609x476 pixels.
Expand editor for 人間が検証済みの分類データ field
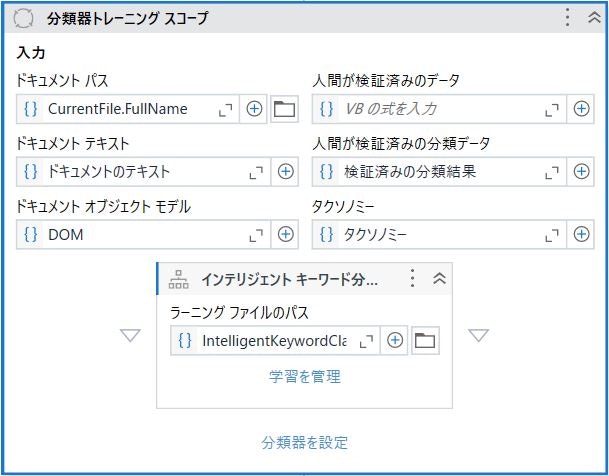[x=552, y=172]
